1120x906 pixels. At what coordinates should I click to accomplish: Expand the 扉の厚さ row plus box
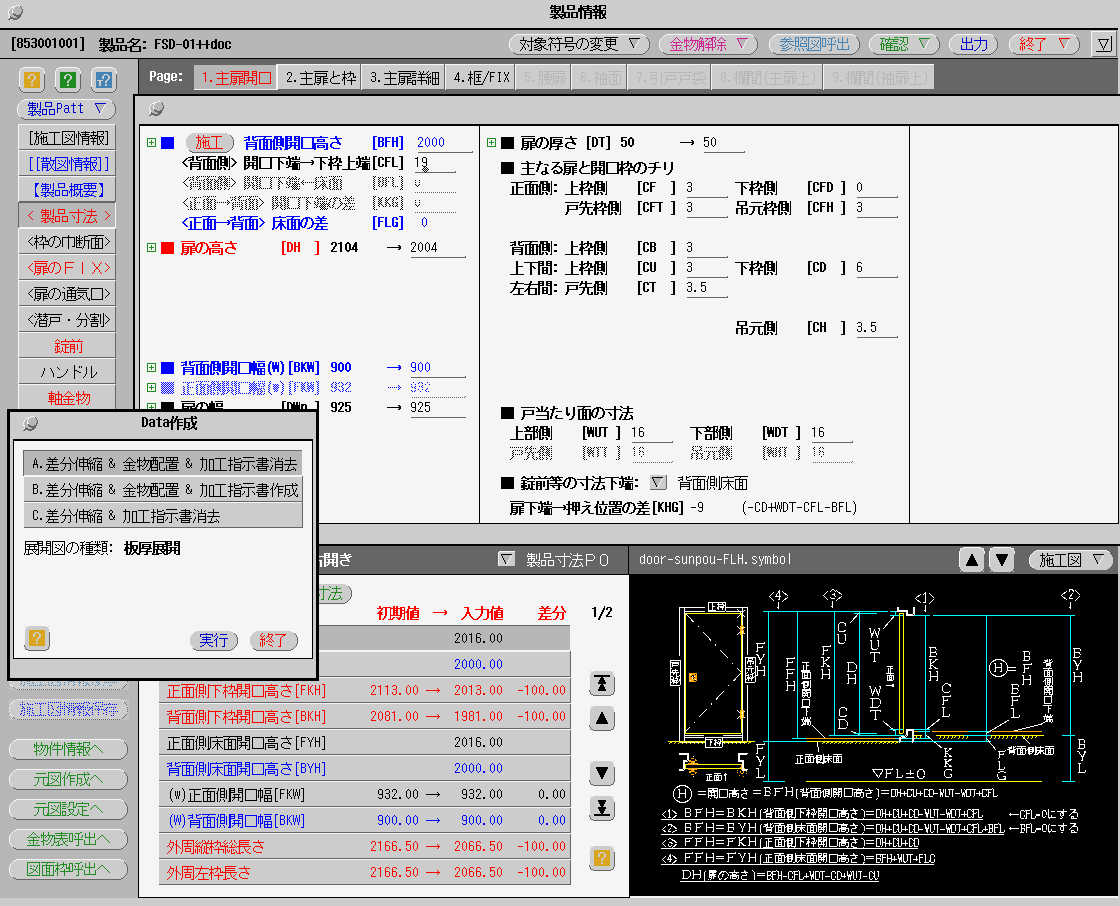coord(491,143)
